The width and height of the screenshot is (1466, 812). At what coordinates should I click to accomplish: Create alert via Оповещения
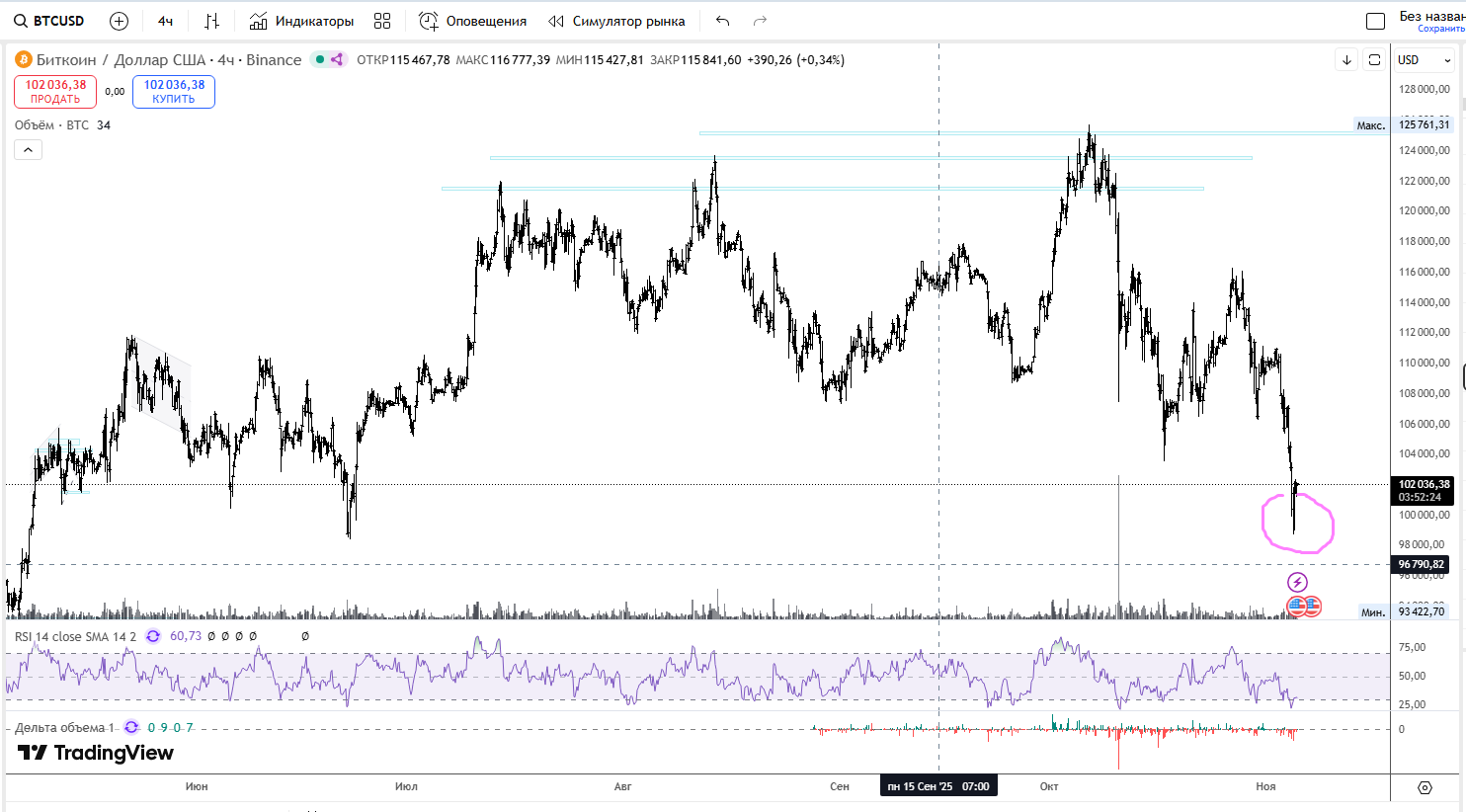click(473, 21)
